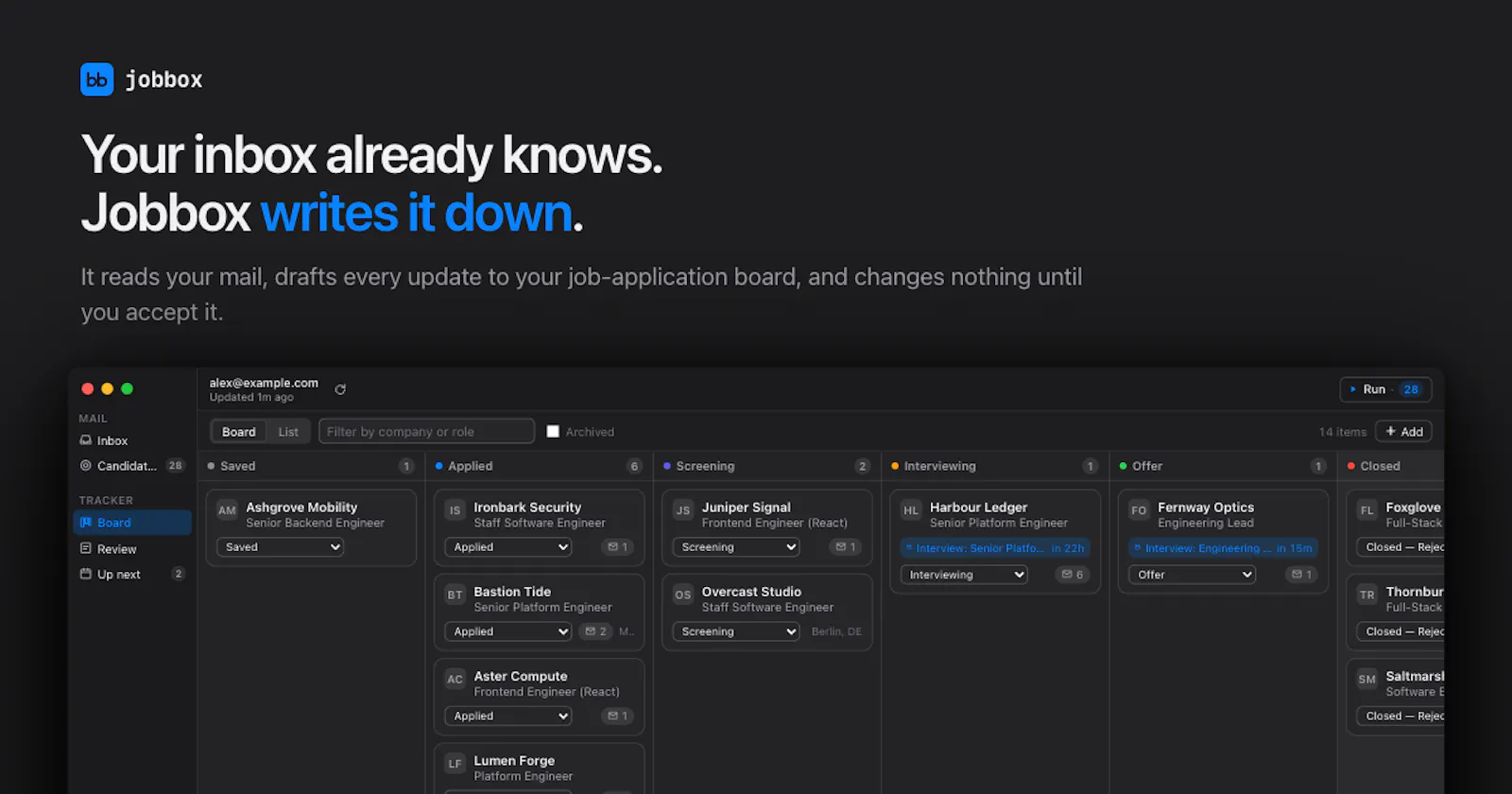
Task: Click the mail count badge on Juniper Signal
Action: pyautogui.click(x=846, y=547)
